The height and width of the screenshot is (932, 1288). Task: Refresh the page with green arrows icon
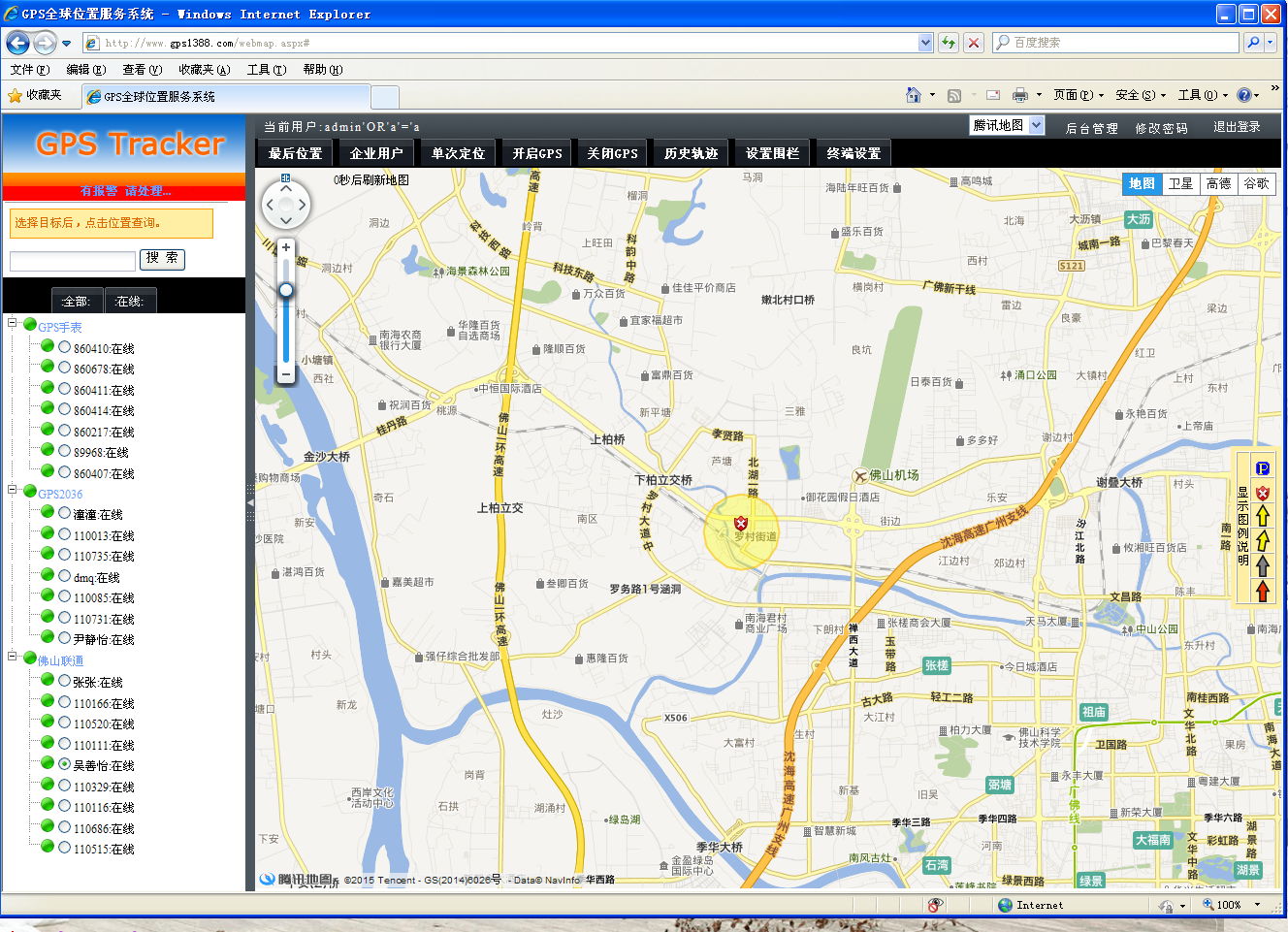click(x=949, y=43)
